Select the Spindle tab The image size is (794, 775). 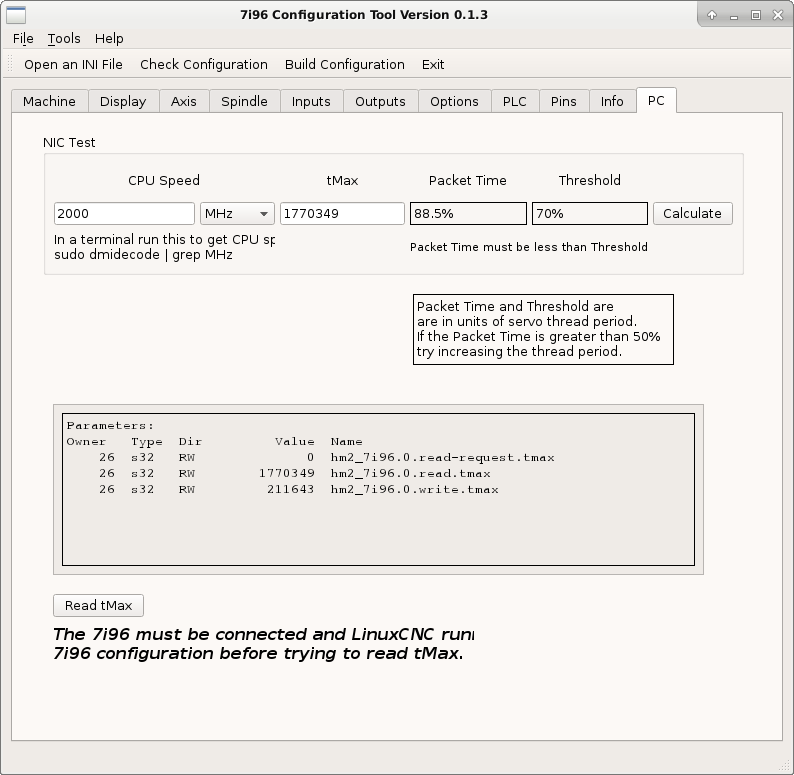point(244,101)
